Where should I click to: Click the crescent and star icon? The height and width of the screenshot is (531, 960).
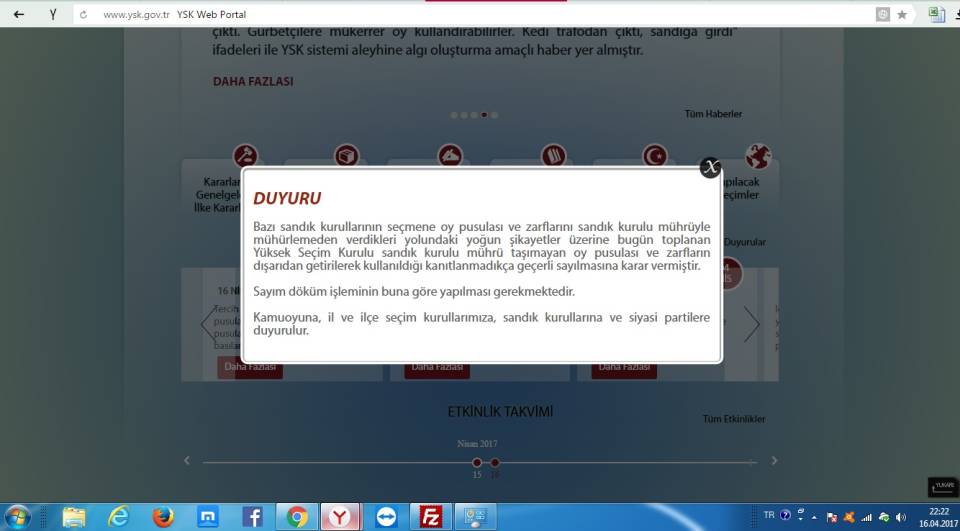click(655, 156)
